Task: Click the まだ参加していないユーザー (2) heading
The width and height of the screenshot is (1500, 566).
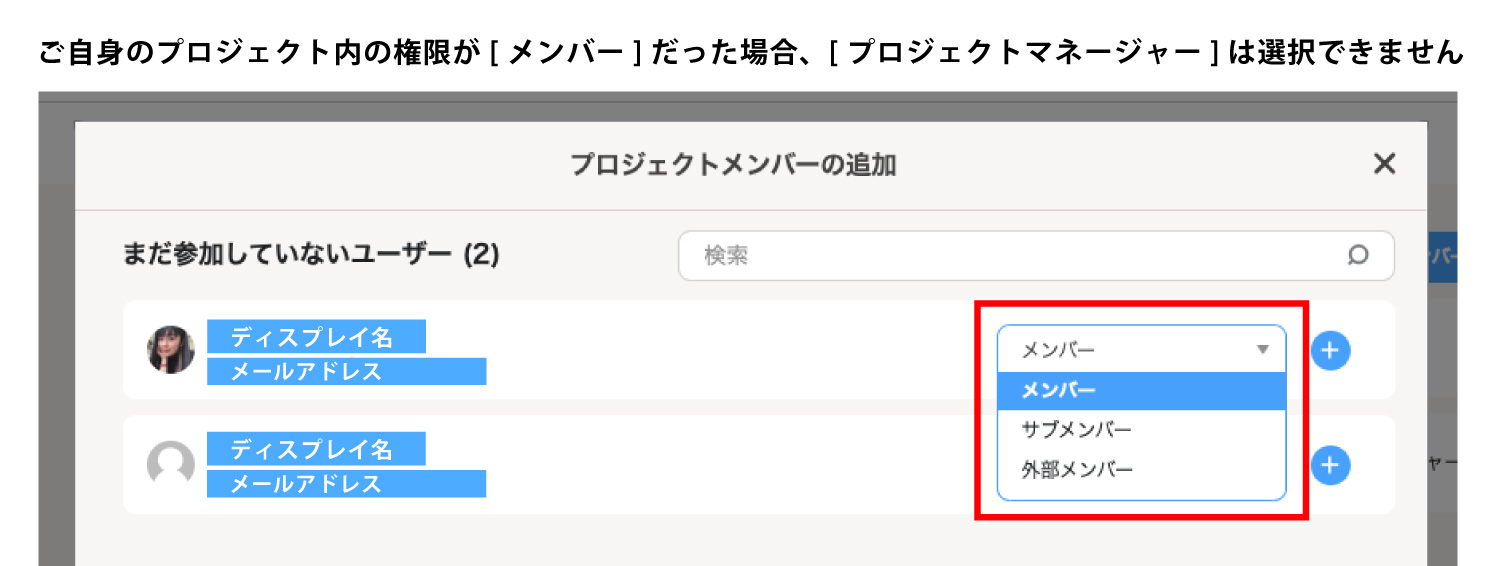Action: [310, 255]
